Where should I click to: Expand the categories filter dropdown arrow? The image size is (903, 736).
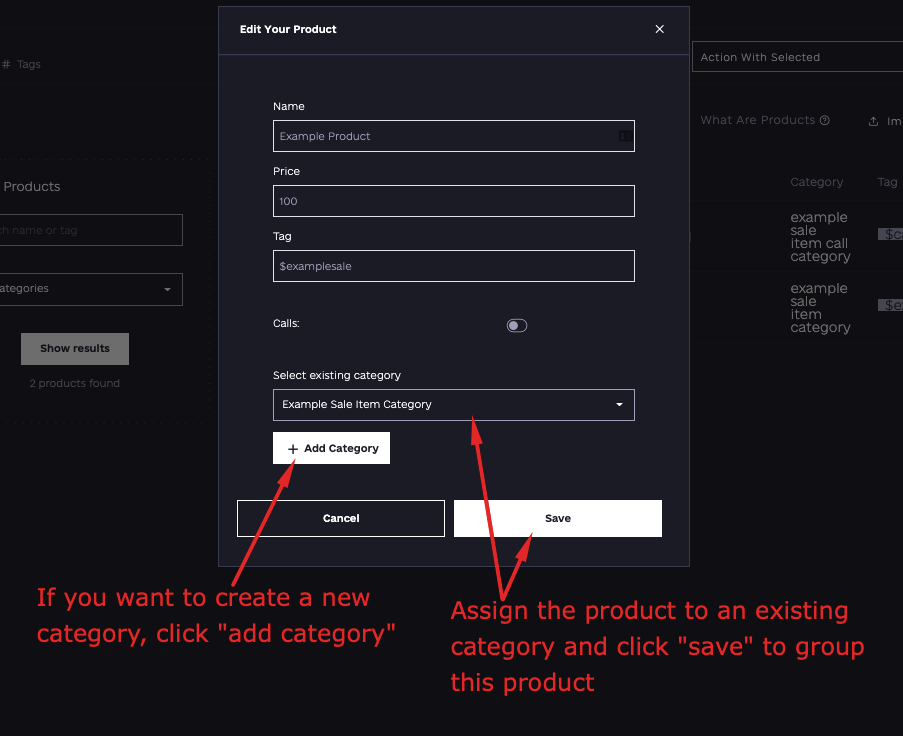pos(167,289)
